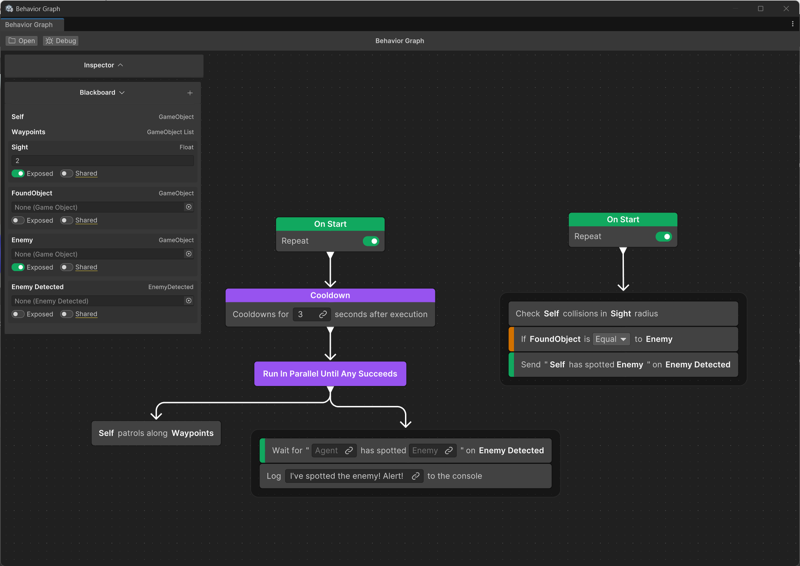Viewport: 800px width, 566px height.
Task: Open the Equal comparison dropdown
Action: [611, 339]
